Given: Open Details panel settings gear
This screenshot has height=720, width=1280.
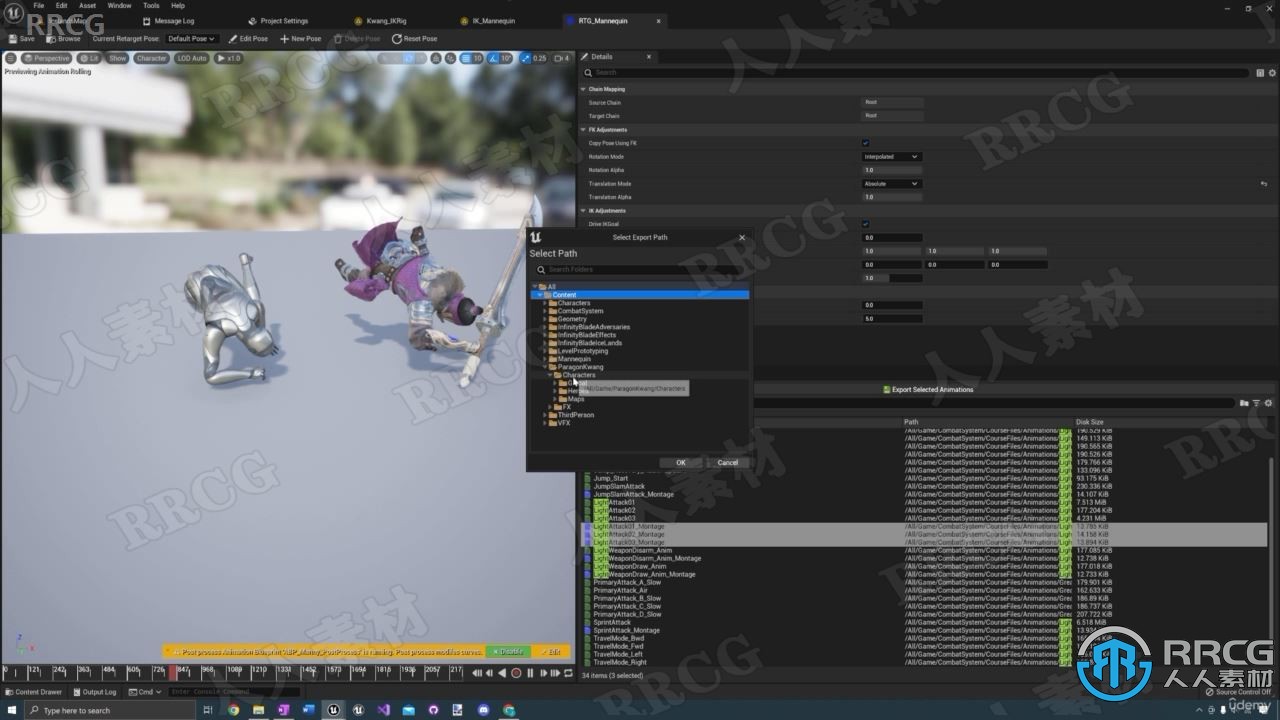Looking at the screenshot, I should click(x=1272, y=73).
